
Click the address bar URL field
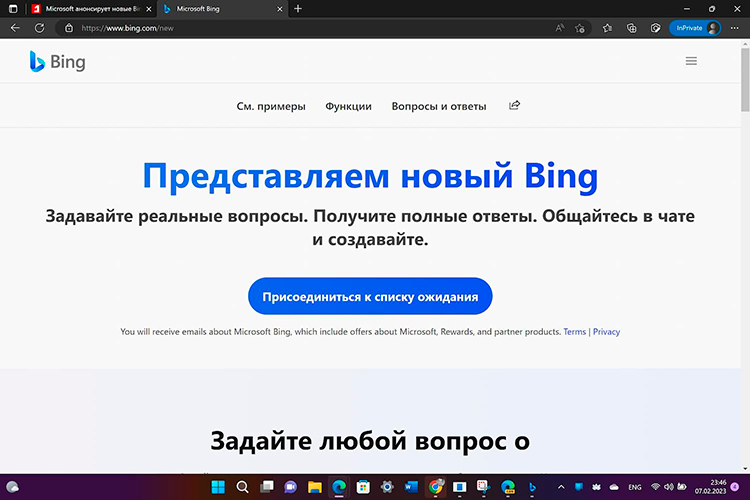point(300,28)
